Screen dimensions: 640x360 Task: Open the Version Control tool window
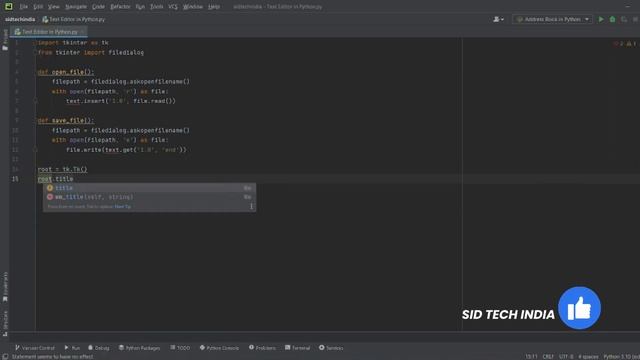pyautogui.click(x=35, y=348)
